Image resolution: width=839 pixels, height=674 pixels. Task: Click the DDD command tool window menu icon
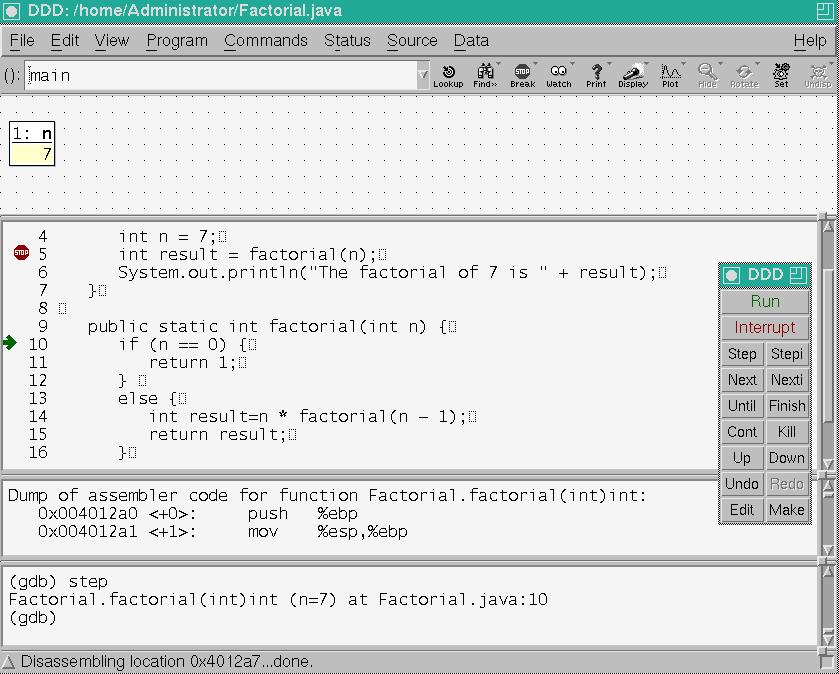pyautogui.click(x=731, y=275)
